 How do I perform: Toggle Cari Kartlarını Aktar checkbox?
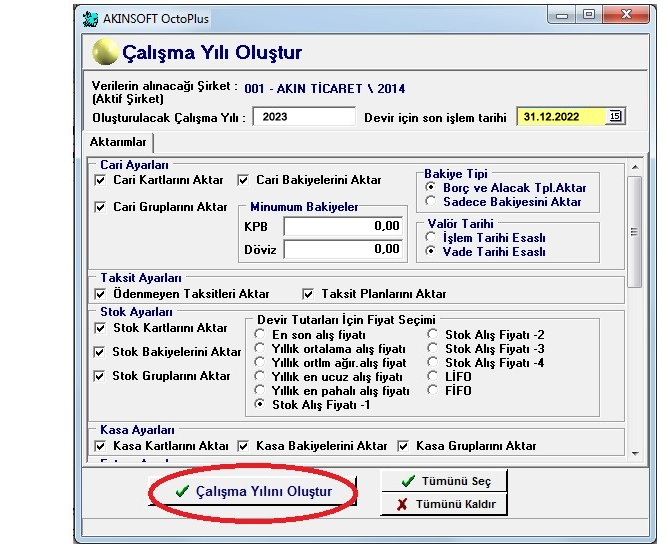tap(100, 180)
